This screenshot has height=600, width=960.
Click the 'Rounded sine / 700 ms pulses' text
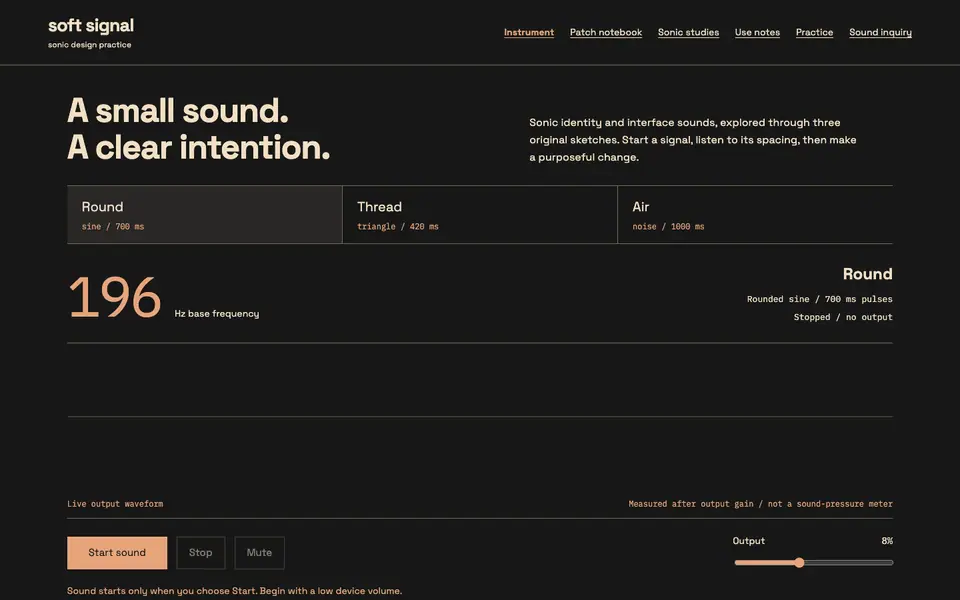click(x=819, y=299)
